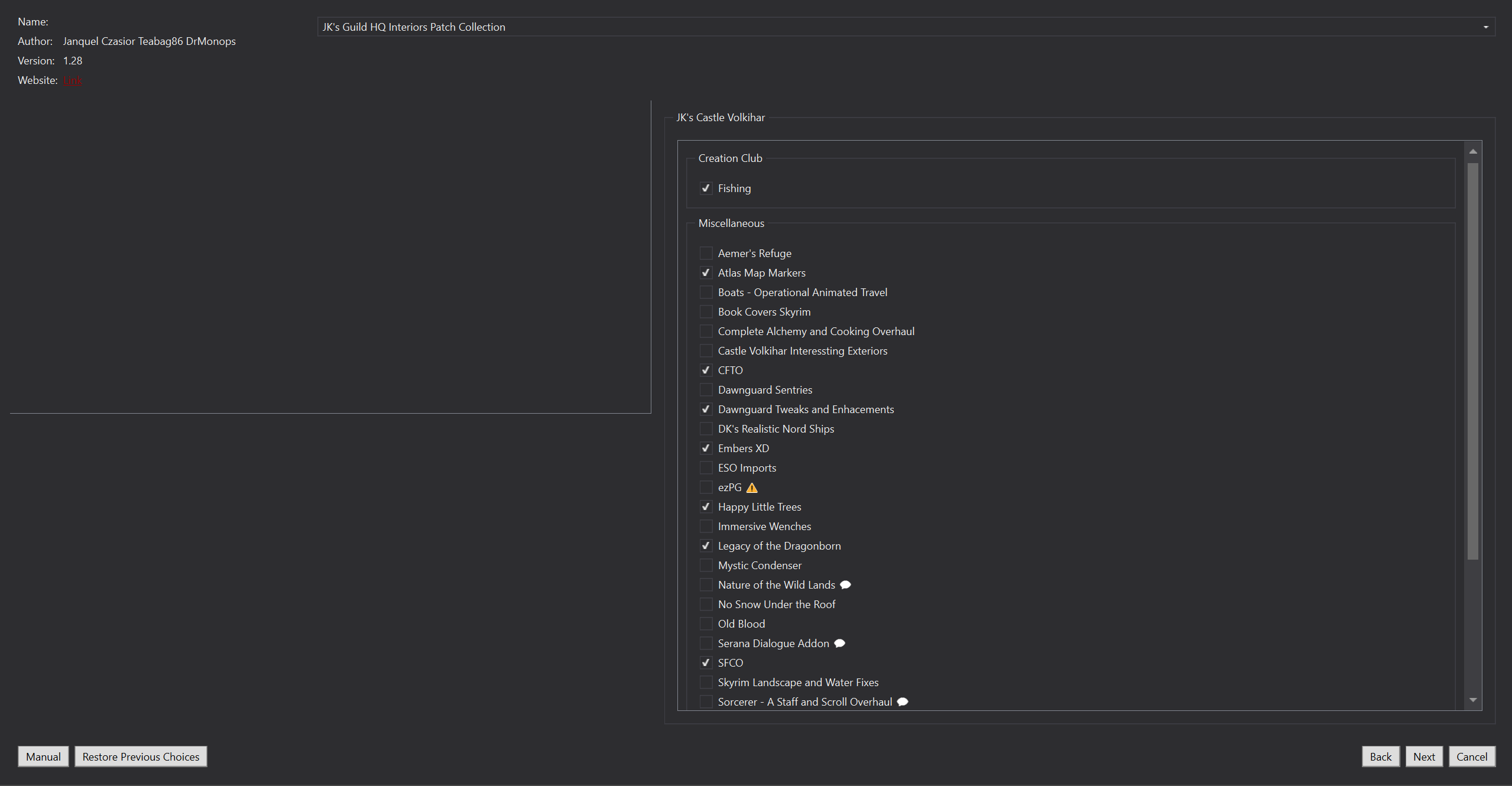The width and height of the screenshot is (1512, 786).
Task: Uncheck Legacy of the Dragonborn
Action: 706,546
